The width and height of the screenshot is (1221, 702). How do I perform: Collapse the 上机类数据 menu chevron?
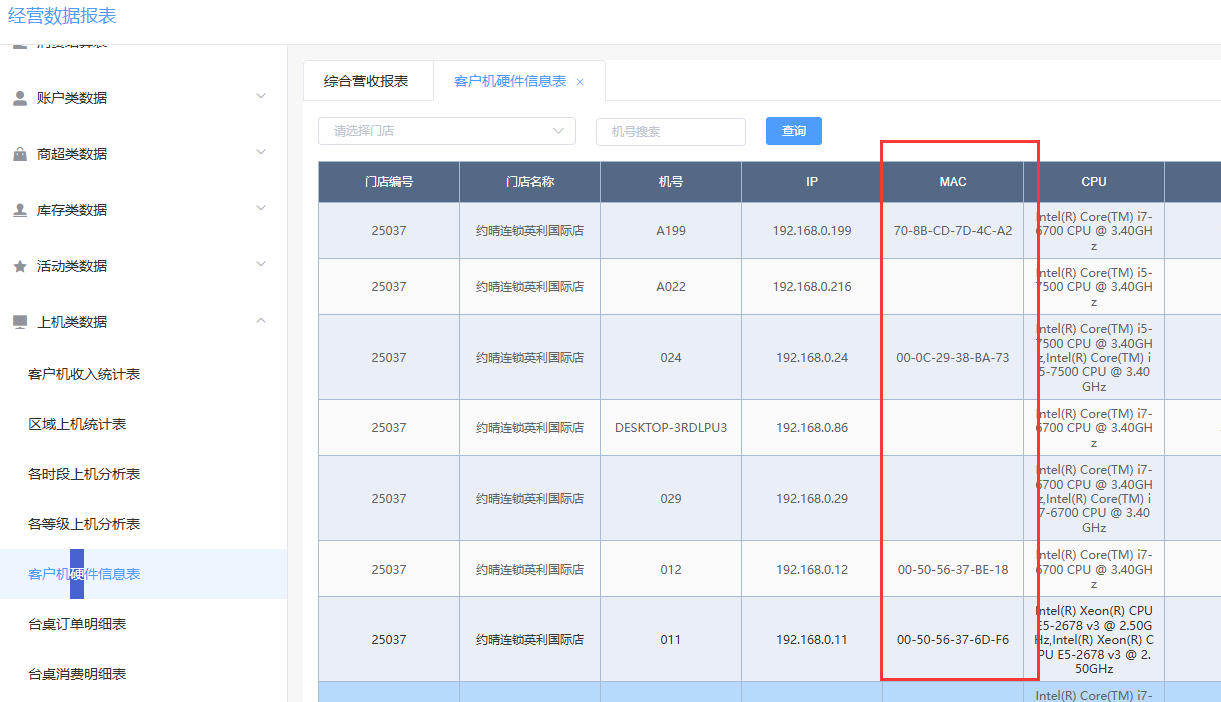click(261, 321)
